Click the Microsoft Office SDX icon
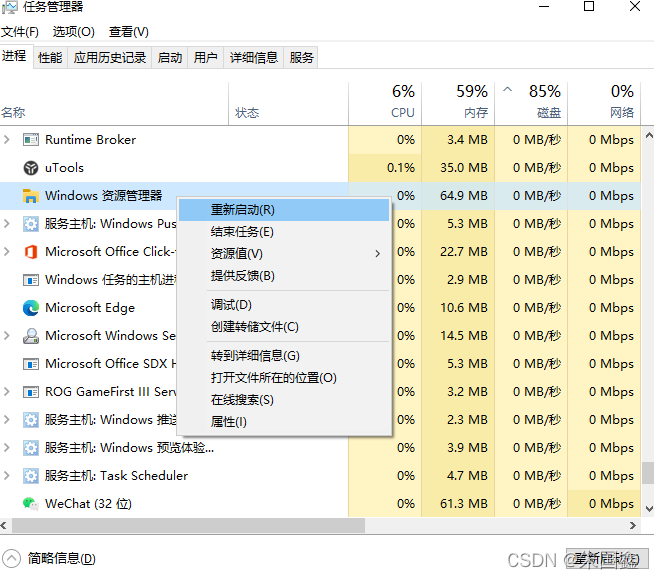 [x=31, y=364]
